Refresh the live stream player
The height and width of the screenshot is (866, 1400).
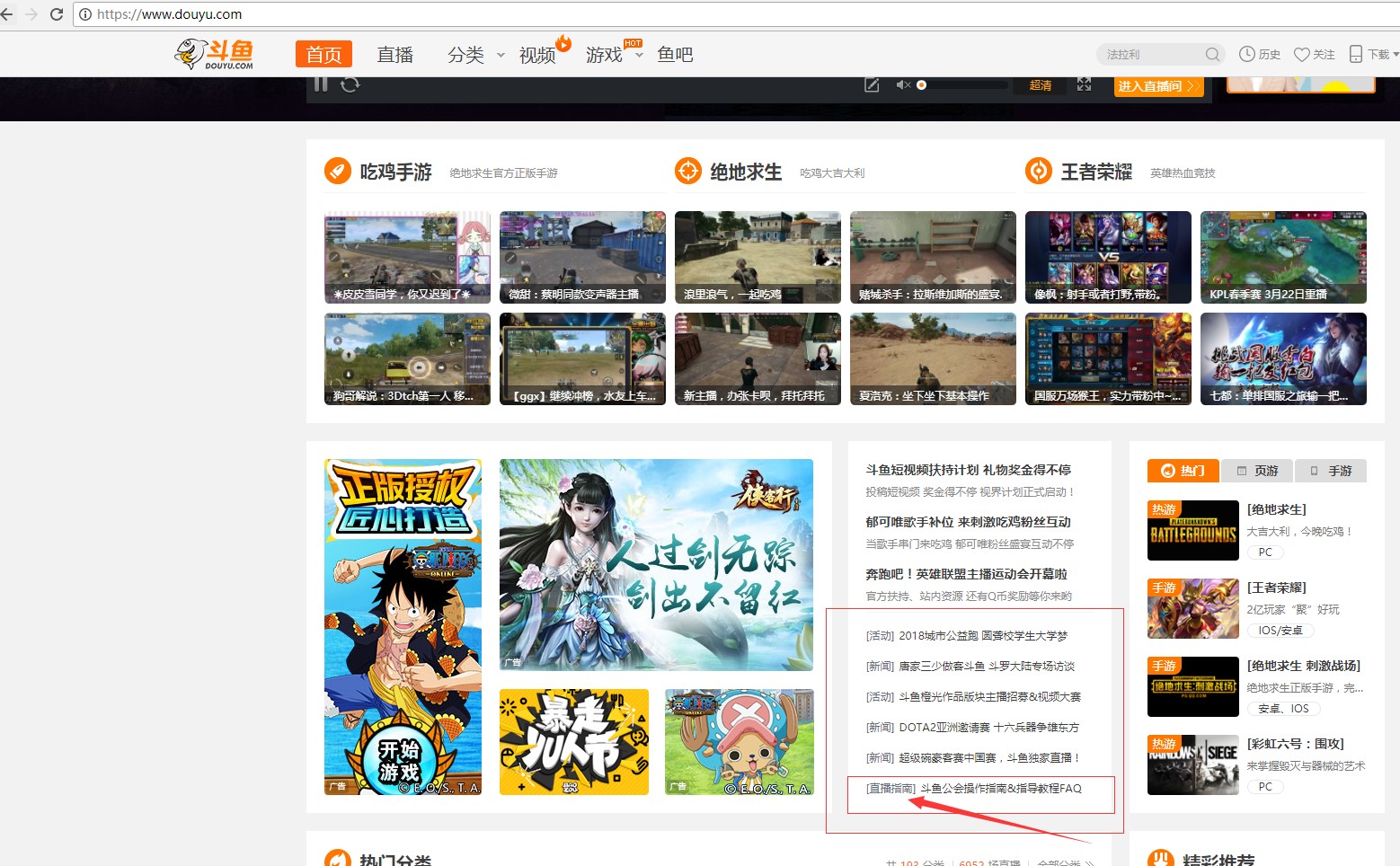pos(350,84)
